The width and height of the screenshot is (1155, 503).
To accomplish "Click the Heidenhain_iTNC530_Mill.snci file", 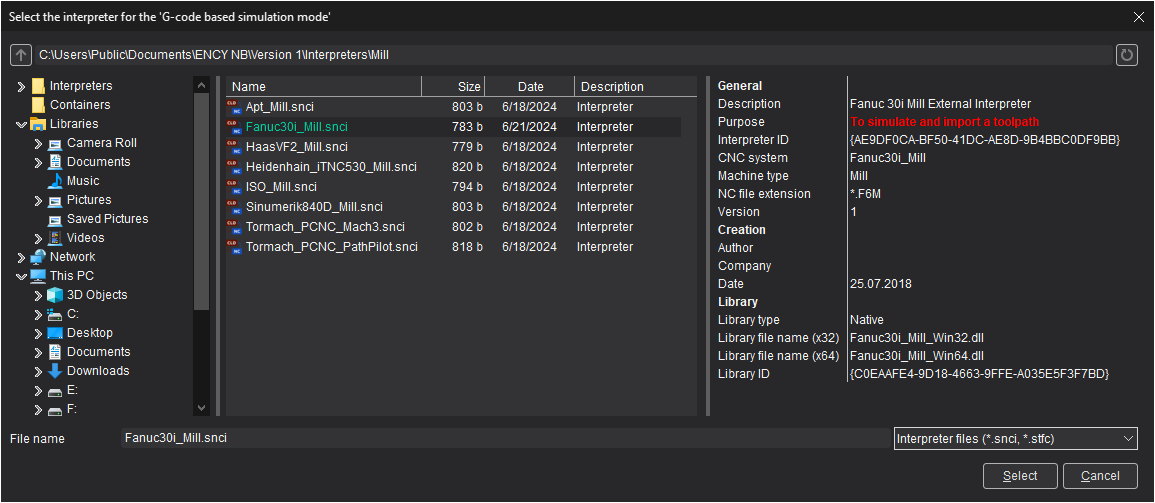I will pyautogui.click(x=330, y=167).
